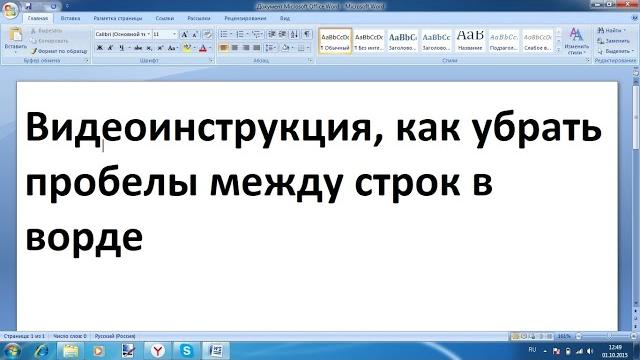Toggle Italic (К) formatting

click(110, 48)
